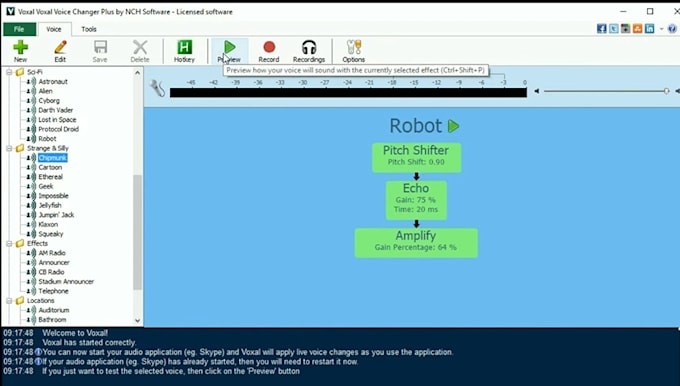Click the microphone icon beside level meter

click(x=157, y=88)
